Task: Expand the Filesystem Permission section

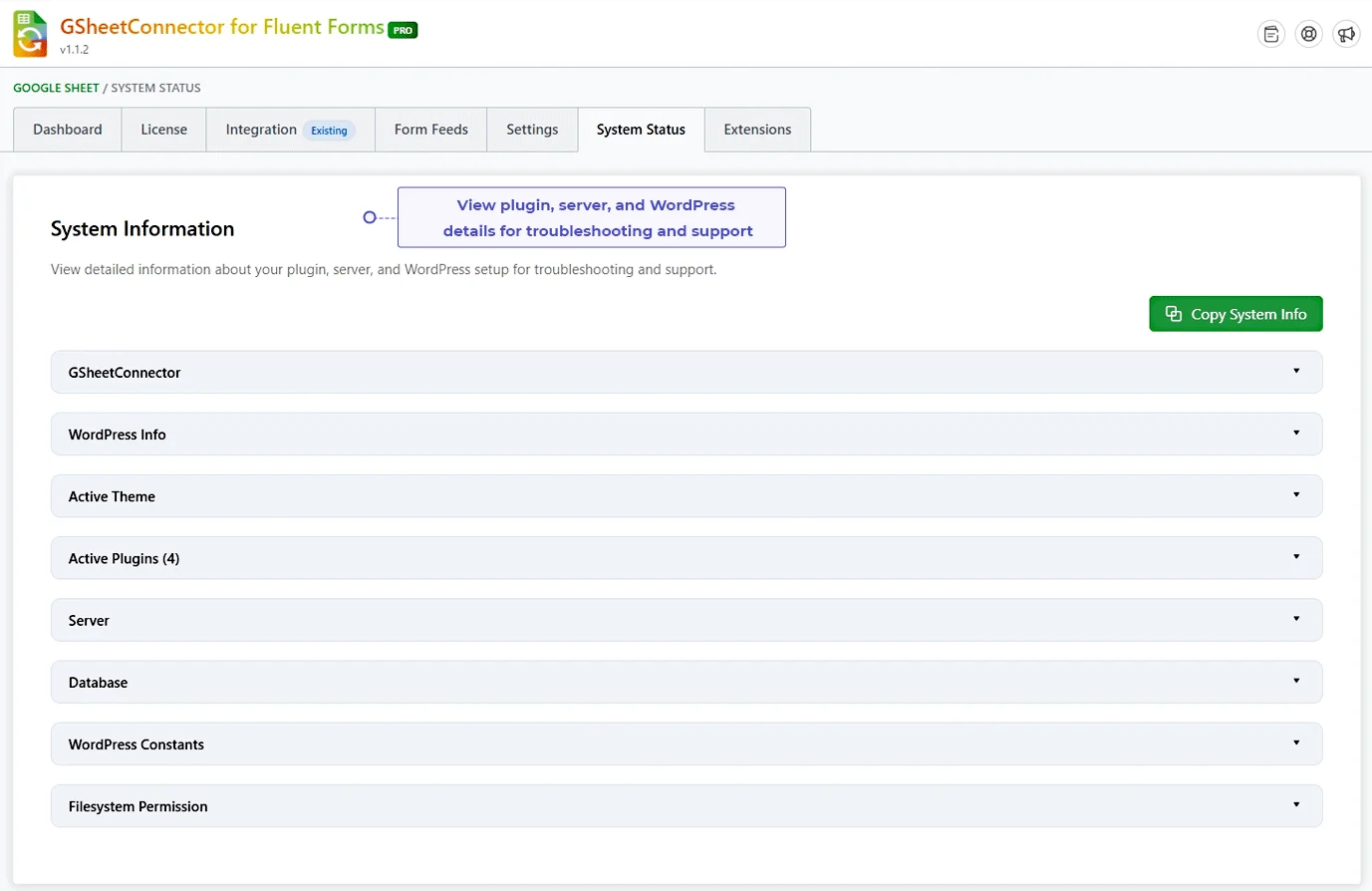Action: tap(686, 805)
